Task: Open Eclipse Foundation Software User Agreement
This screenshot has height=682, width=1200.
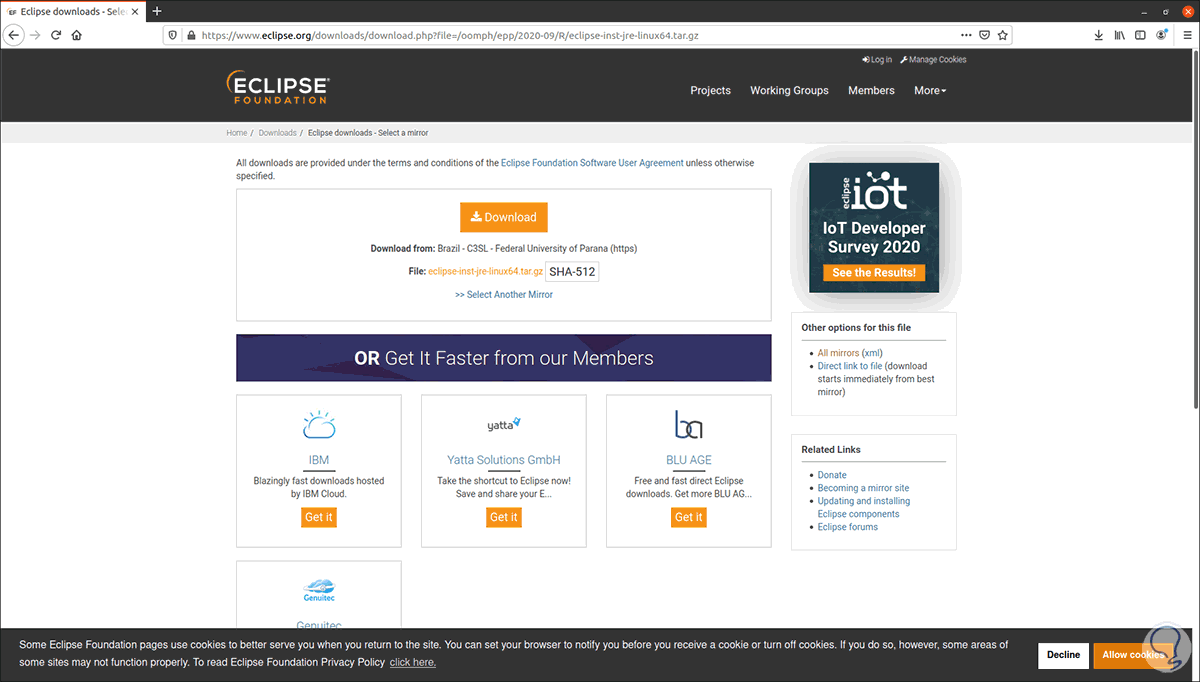Action: [592, 163]
